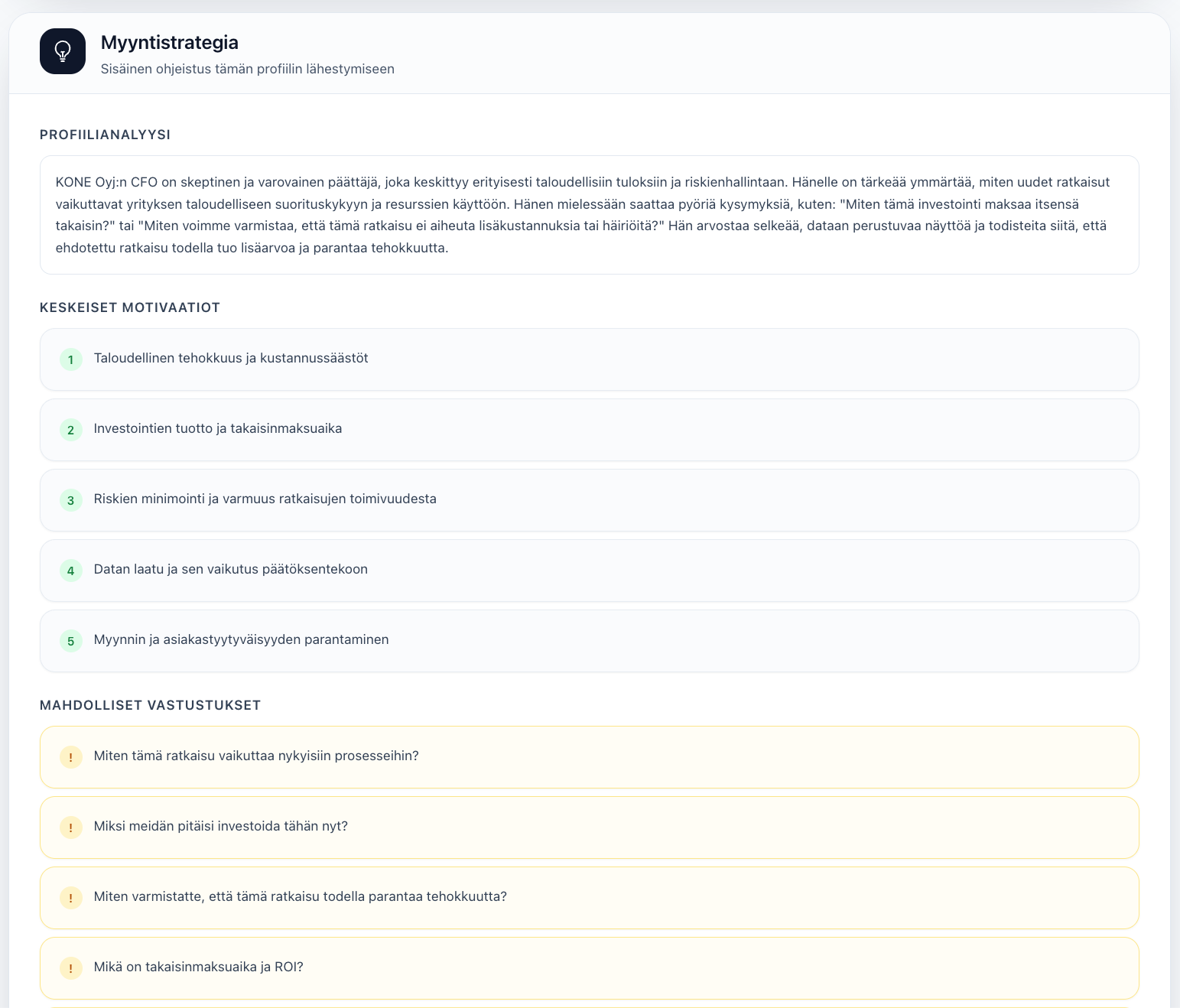Click the warning icon beside the takaisinmaksuaika ja ROI question
The width and height of the screenshot is (1180, 1008).
pos(71,968)
